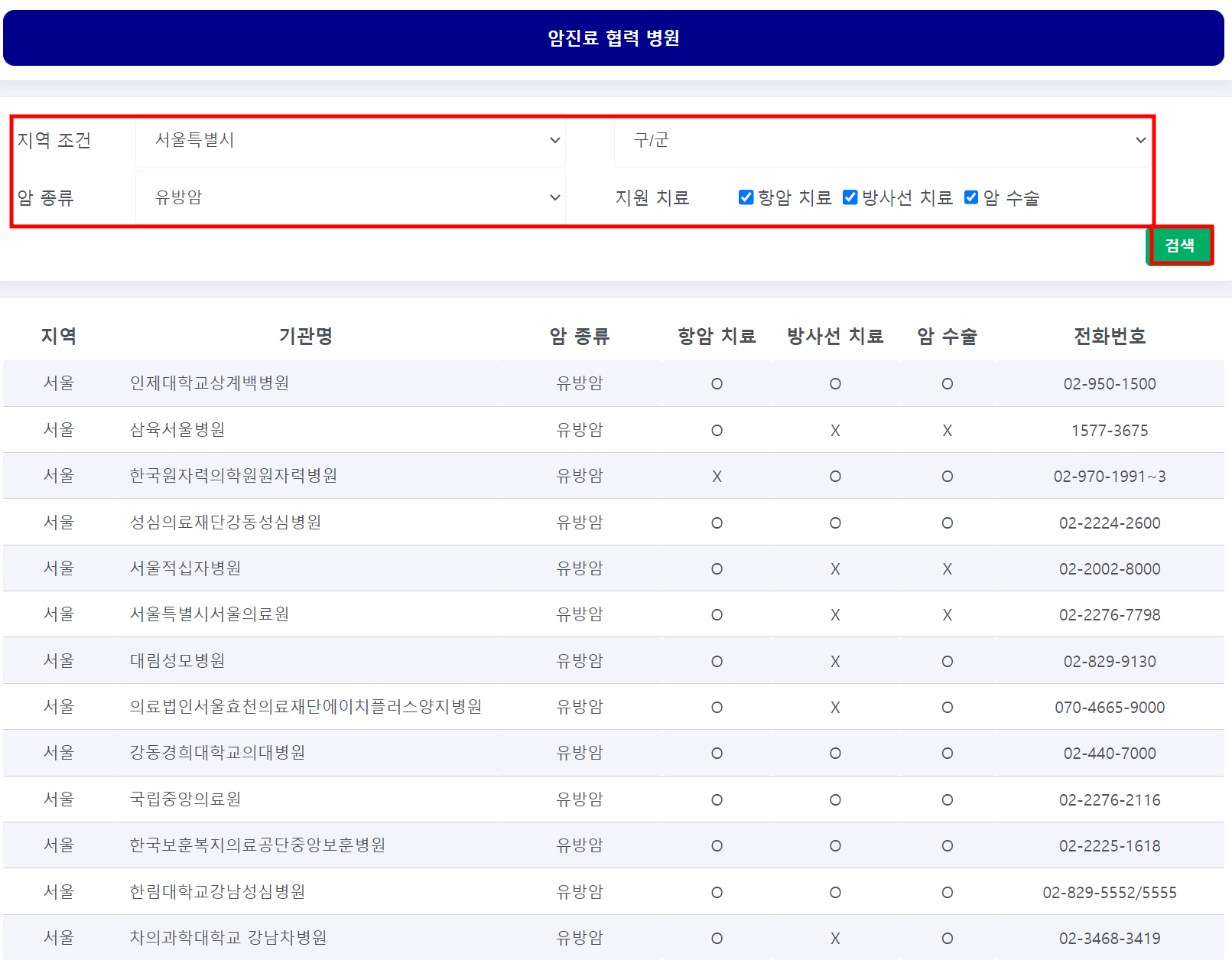Click phone number 1577-3675 for 삼육서울병원
Image resolution: width=1232 pixels, height=967 pixels.
[1109, 429]
